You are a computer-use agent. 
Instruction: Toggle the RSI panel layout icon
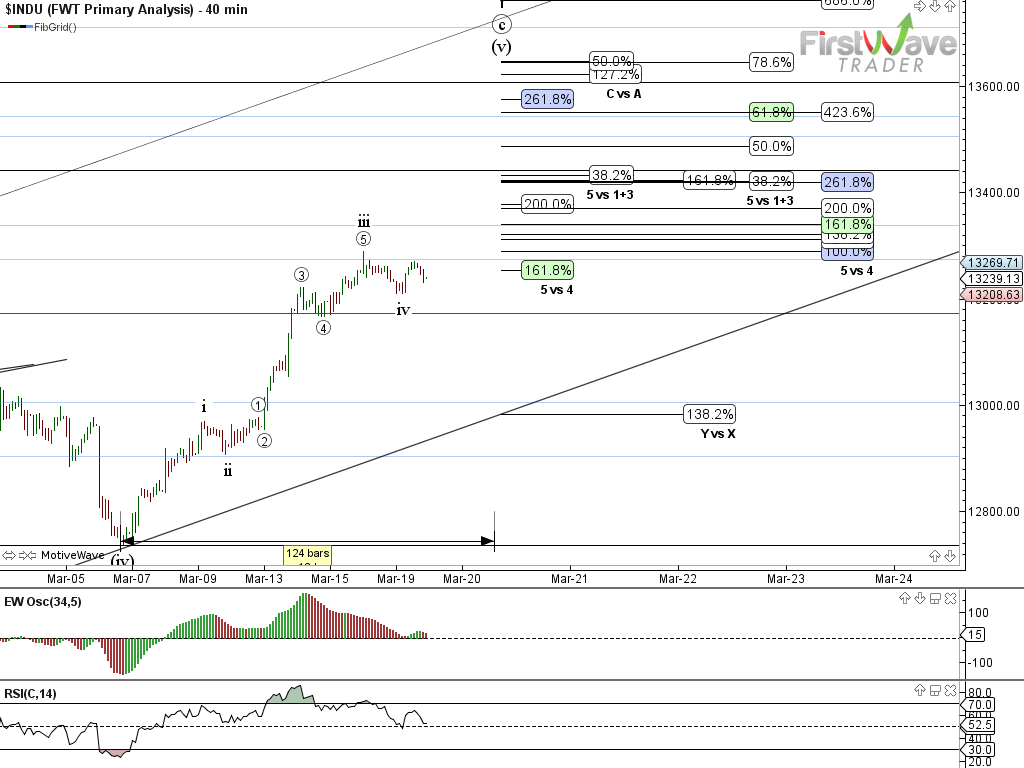coord(933,689)
